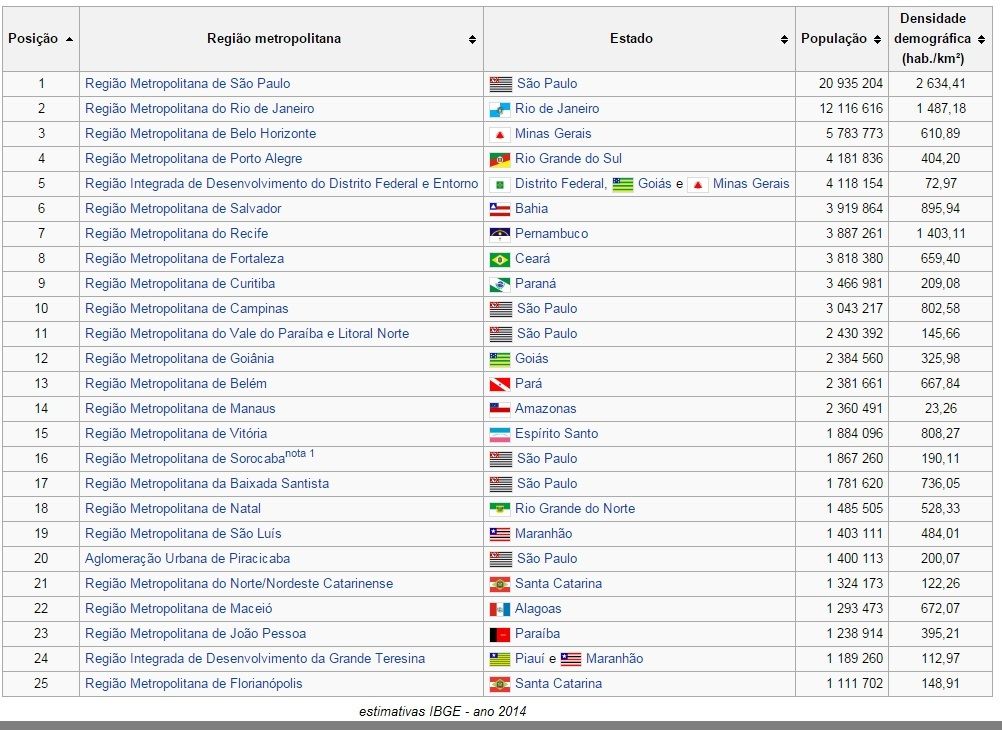Viewport: 1002px width, 730px height.
Task: Click the Rio de Janeiro flag icon
Action: (499, 109)
